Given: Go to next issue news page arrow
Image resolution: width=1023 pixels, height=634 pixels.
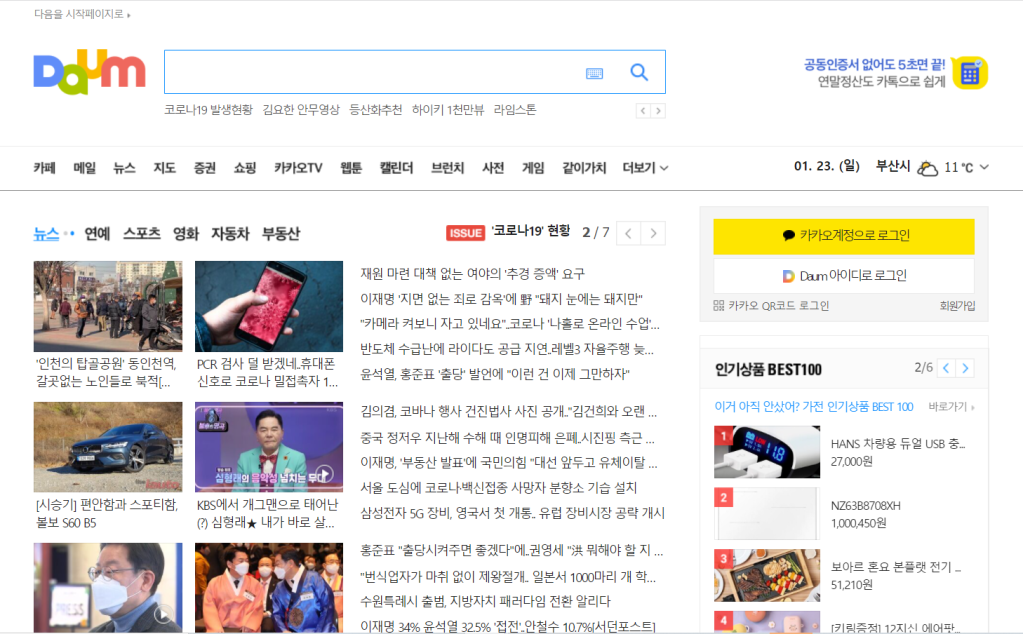Looking at the screenshot, I should pos(653,234).
